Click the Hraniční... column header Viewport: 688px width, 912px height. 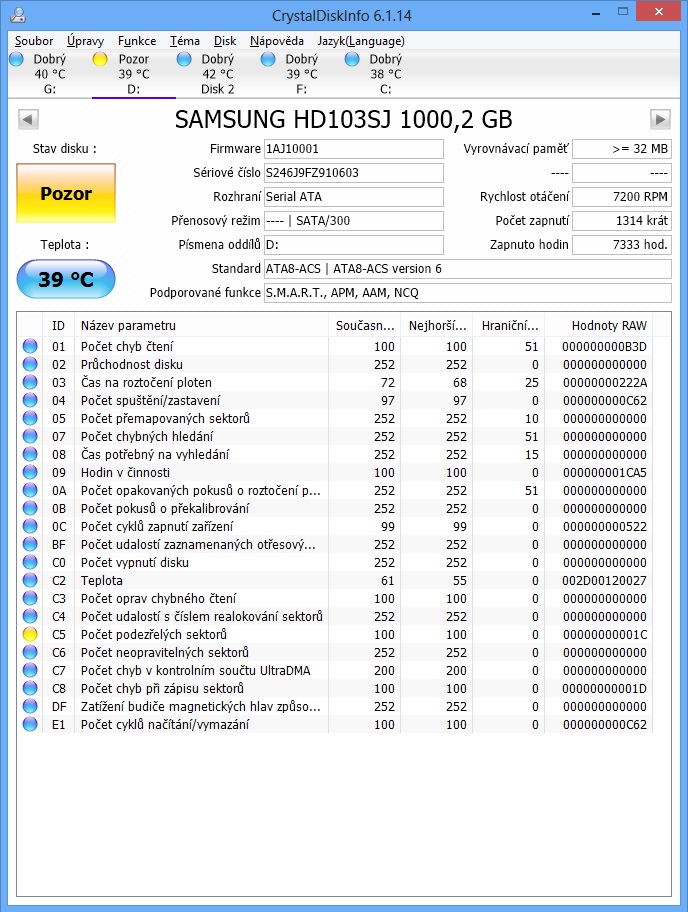click(x=509, y=325)
